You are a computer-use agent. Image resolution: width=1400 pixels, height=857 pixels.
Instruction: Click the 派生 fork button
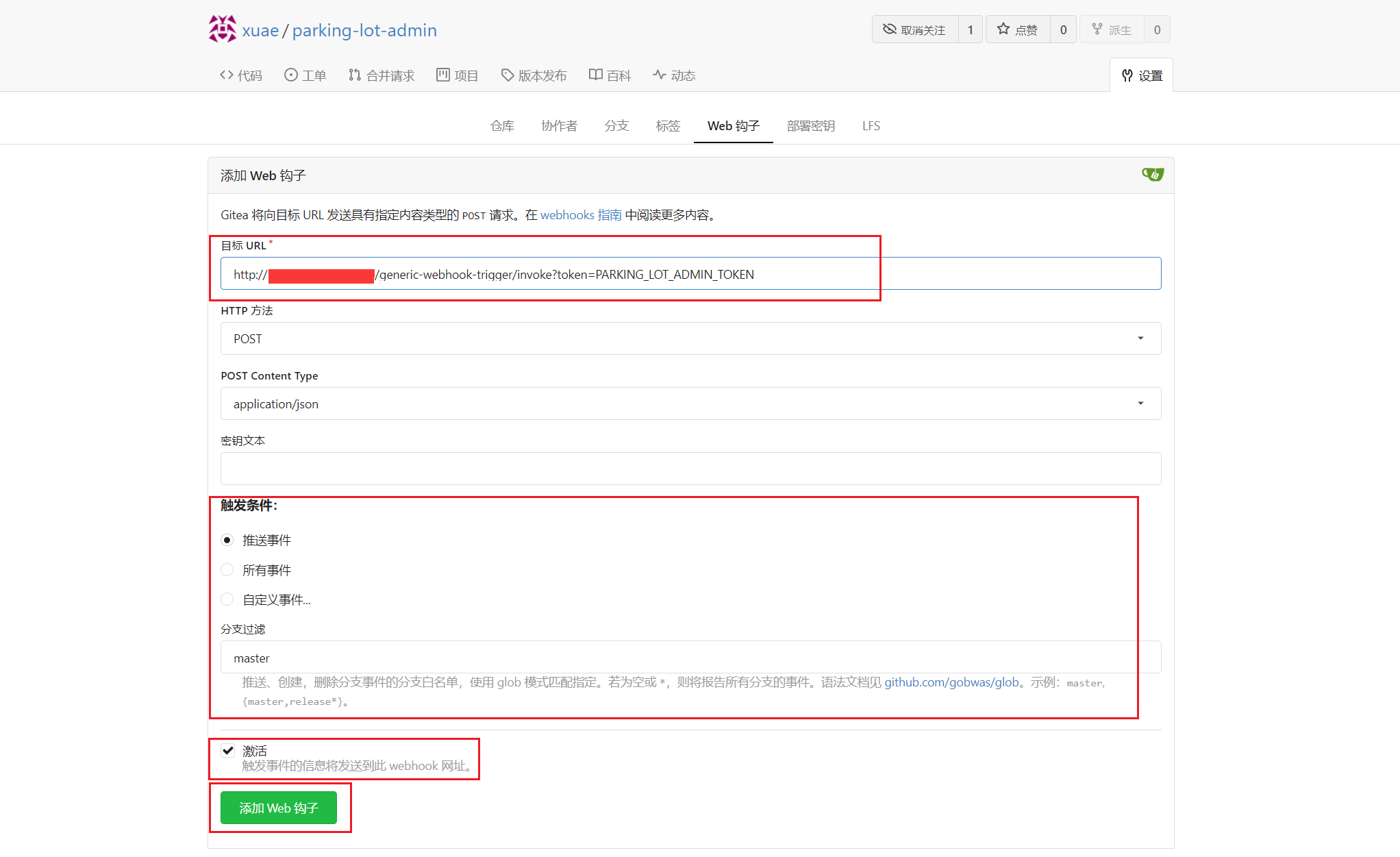click(x=1112, y=29)
